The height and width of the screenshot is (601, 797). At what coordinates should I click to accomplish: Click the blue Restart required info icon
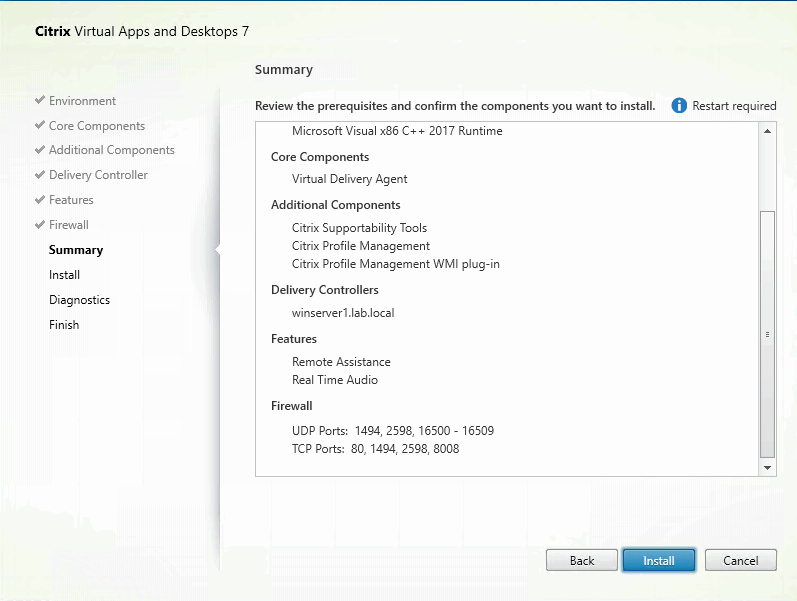(x=679, y=106)
